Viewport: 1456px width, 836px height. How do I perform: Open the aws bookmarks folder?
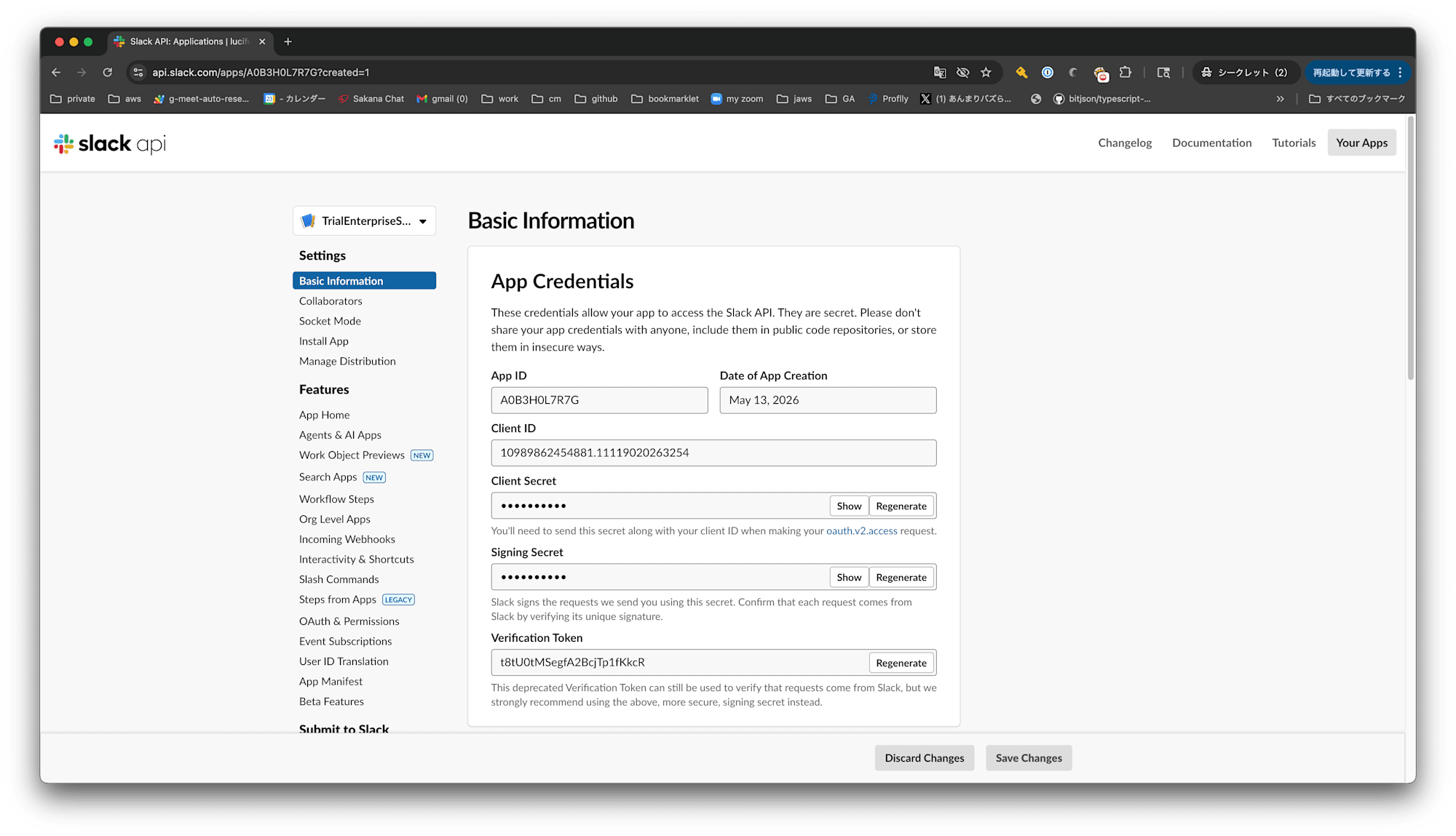tap(124, 99)
